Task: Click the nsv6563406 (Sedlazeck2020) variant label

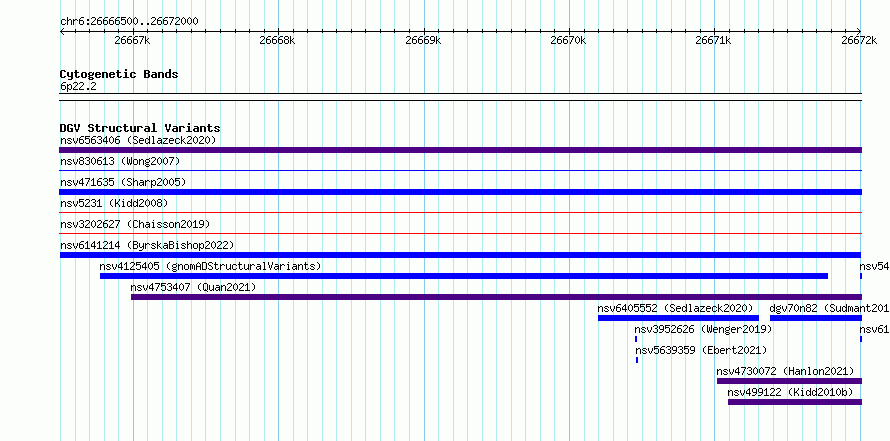Action: pos(138,140)
